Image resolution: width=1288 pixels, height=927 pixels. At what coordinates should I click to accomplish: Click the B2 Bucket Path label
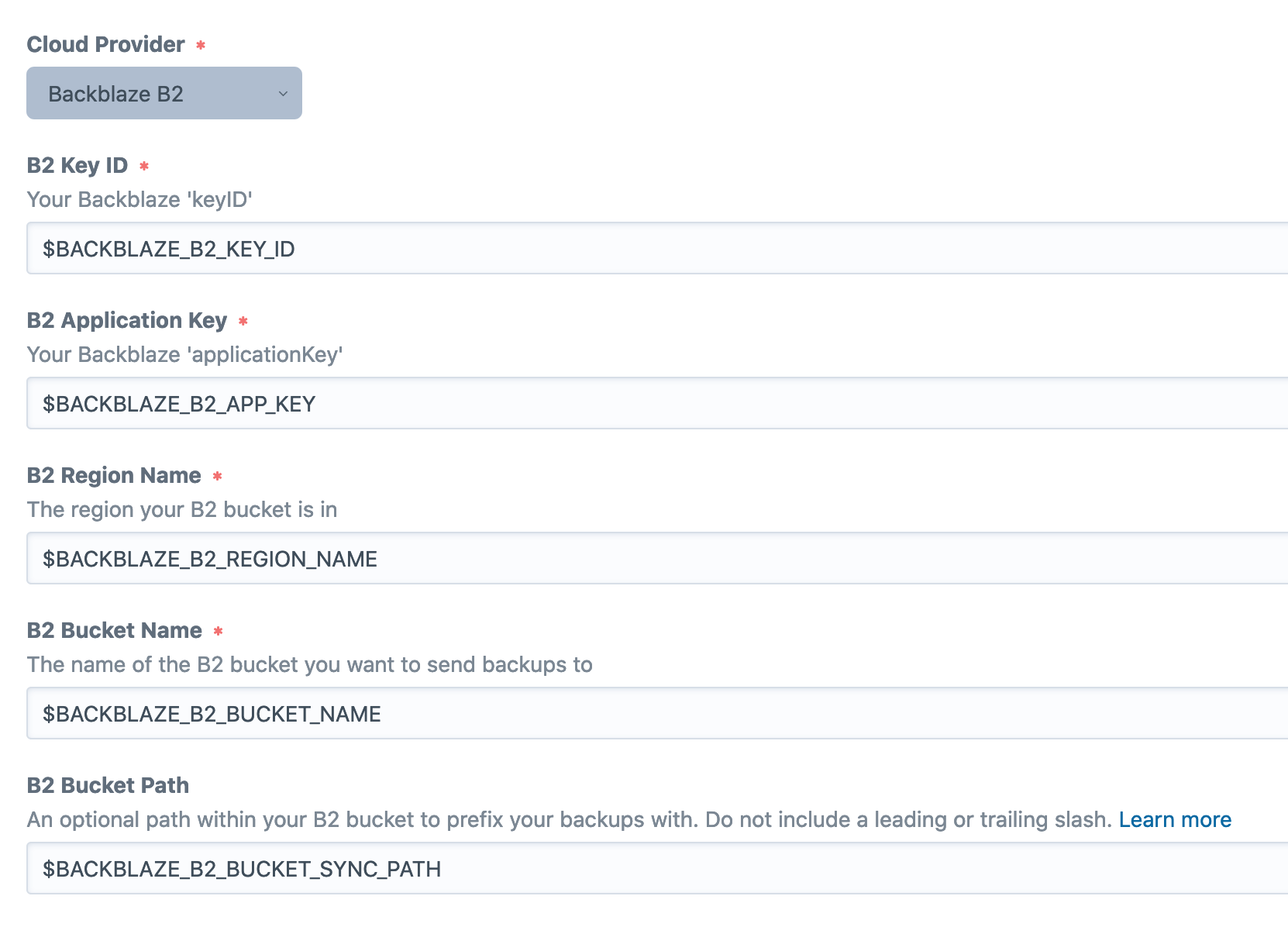point(108,785)
